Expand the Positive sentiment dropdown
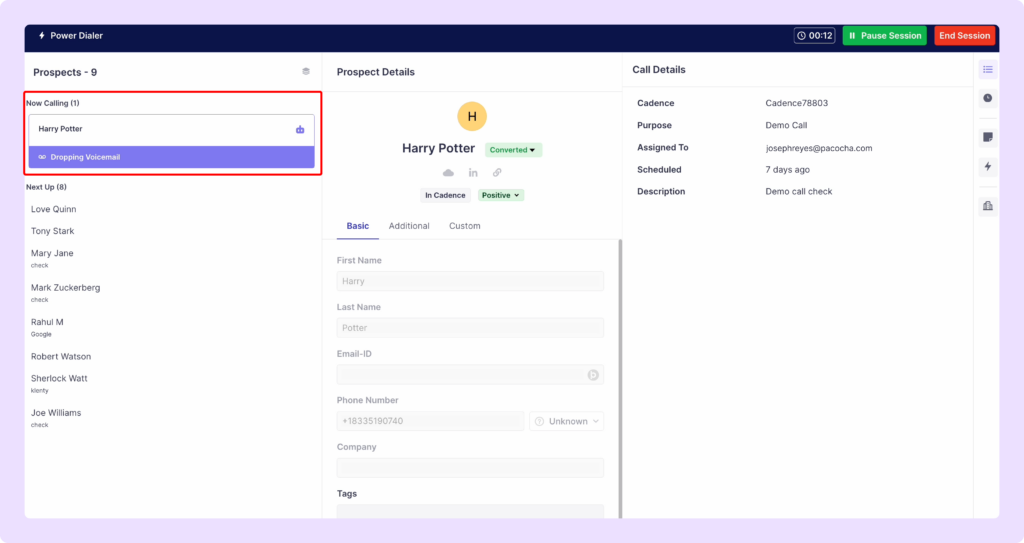Viewport: 1024px width, 543px height. tap(501, 195)
